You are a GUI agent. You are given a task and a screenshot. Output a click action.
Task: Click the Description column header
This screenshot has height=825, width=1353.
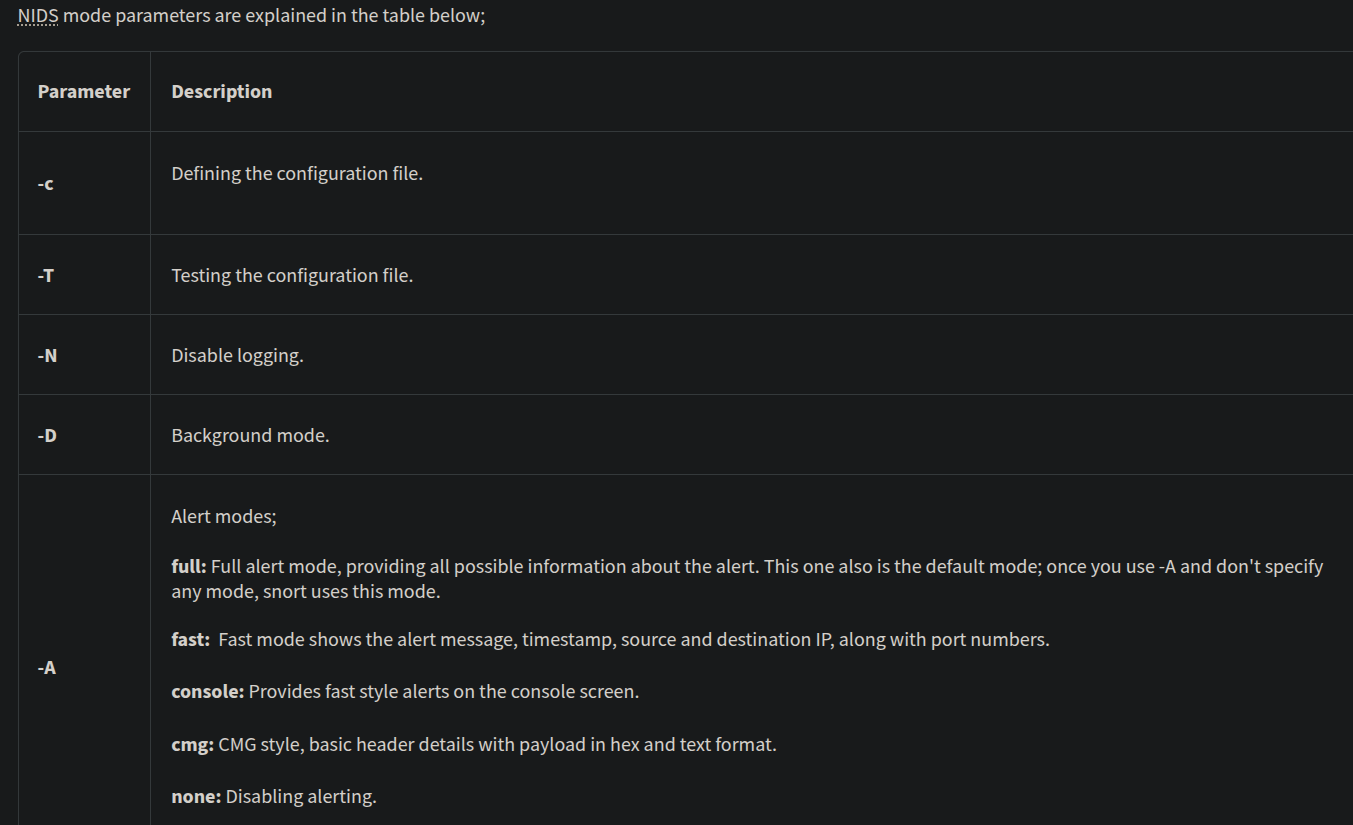[x=221, y=92]
